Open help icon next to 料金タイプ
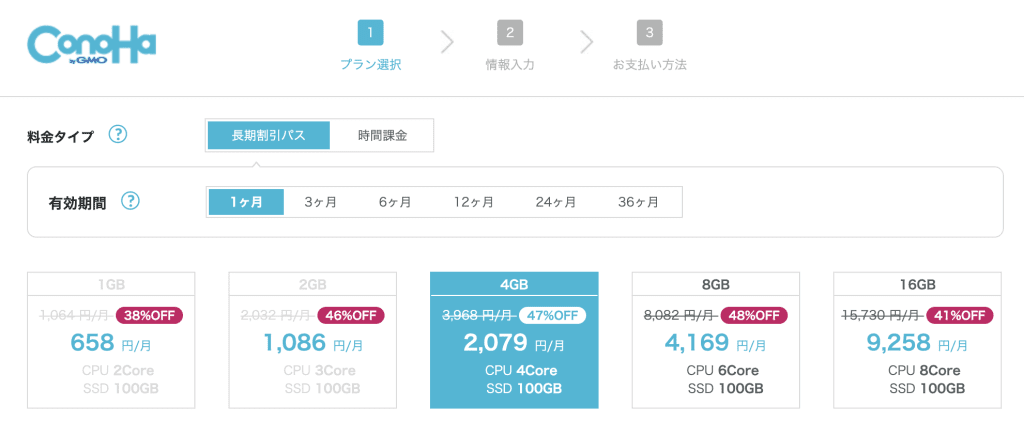The width and height of the screenshot is (1024, 421). pos(118,135)
